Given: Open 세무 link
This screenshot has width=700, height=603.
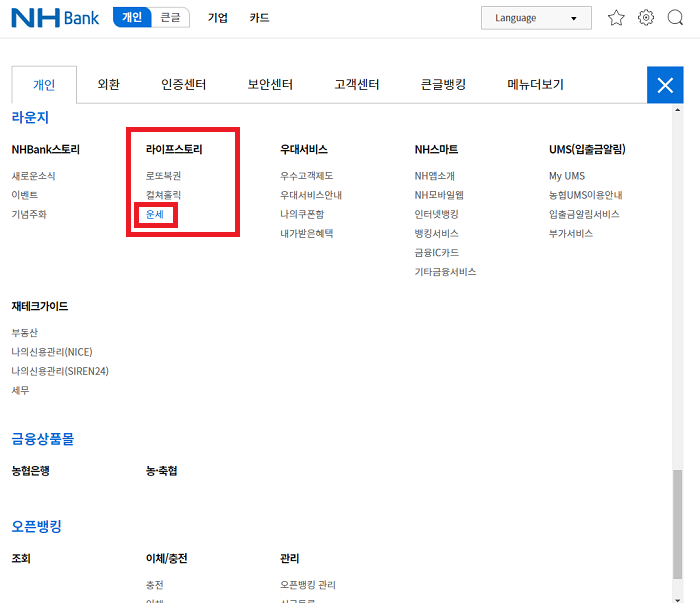Looking at the screenshot, I should point(20,390).
